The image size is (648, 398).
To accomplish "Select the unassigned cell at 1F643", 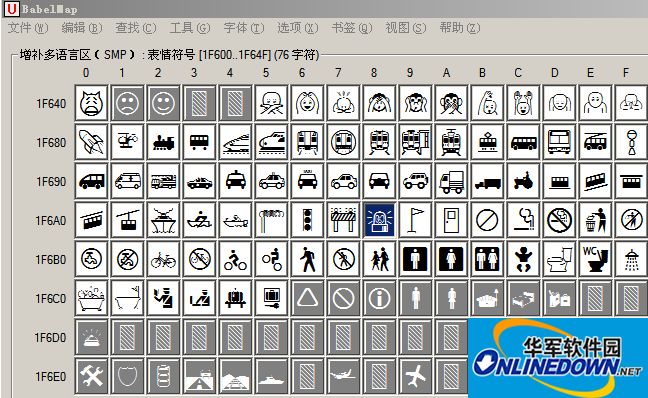I will 199,103.
